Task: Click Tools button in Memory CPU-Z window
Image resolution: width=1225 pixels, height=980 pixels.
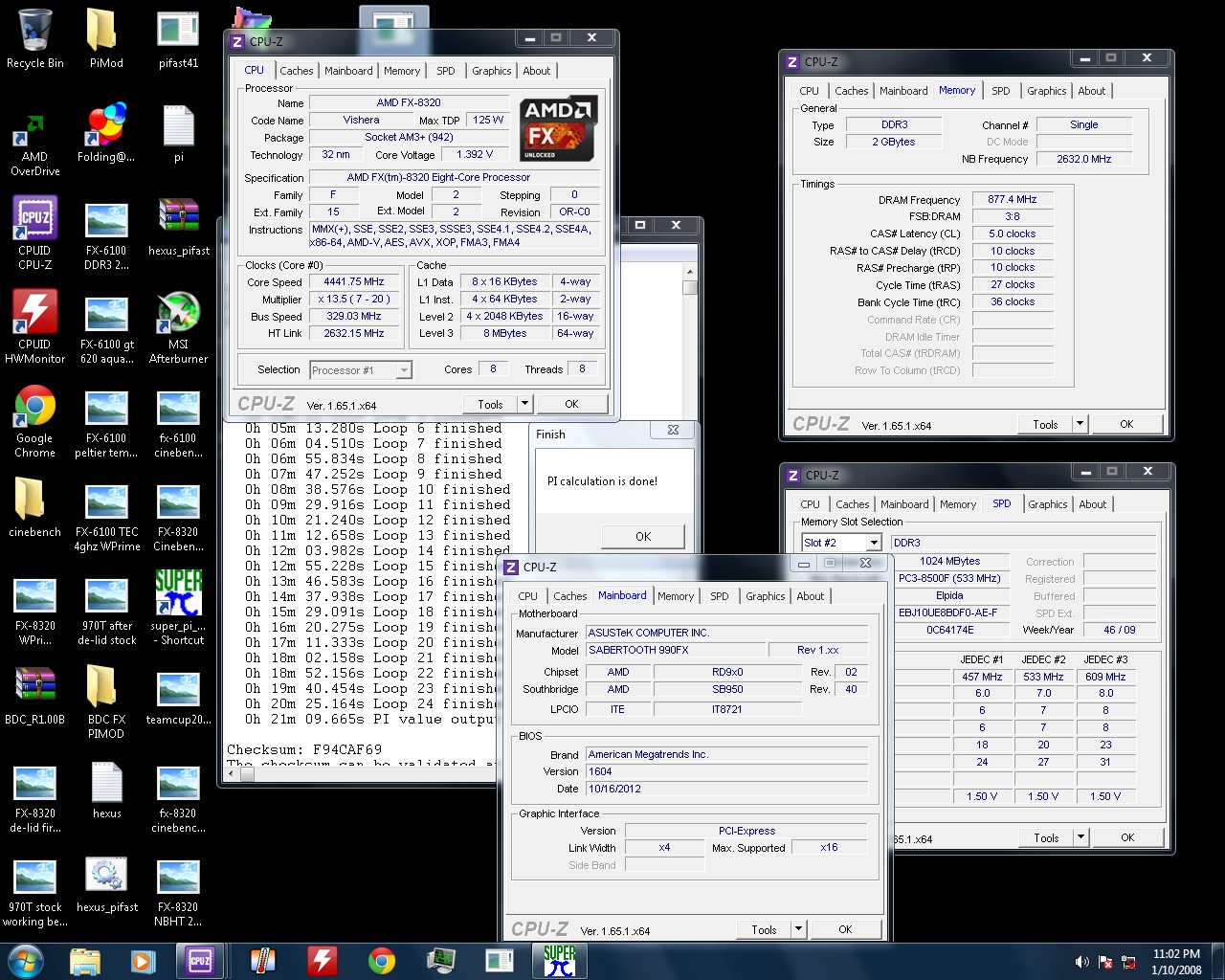Action: [1045, 424]
